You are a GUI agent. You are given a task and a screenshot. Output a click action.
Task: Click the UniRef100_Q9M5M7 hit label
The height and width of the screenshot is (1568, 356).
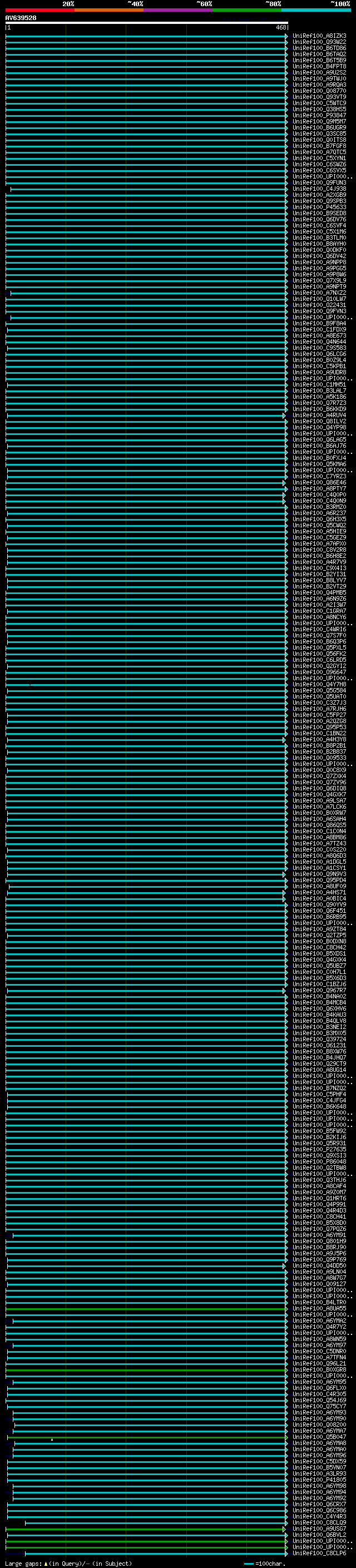[319, 121]
